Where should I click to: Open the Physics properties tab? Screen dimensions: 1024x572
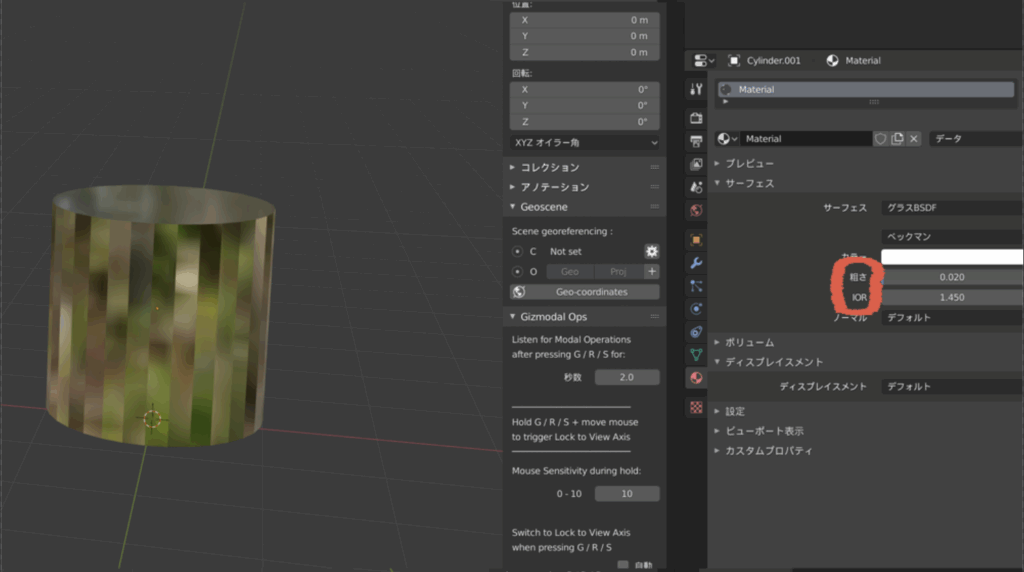click(697, 309)
